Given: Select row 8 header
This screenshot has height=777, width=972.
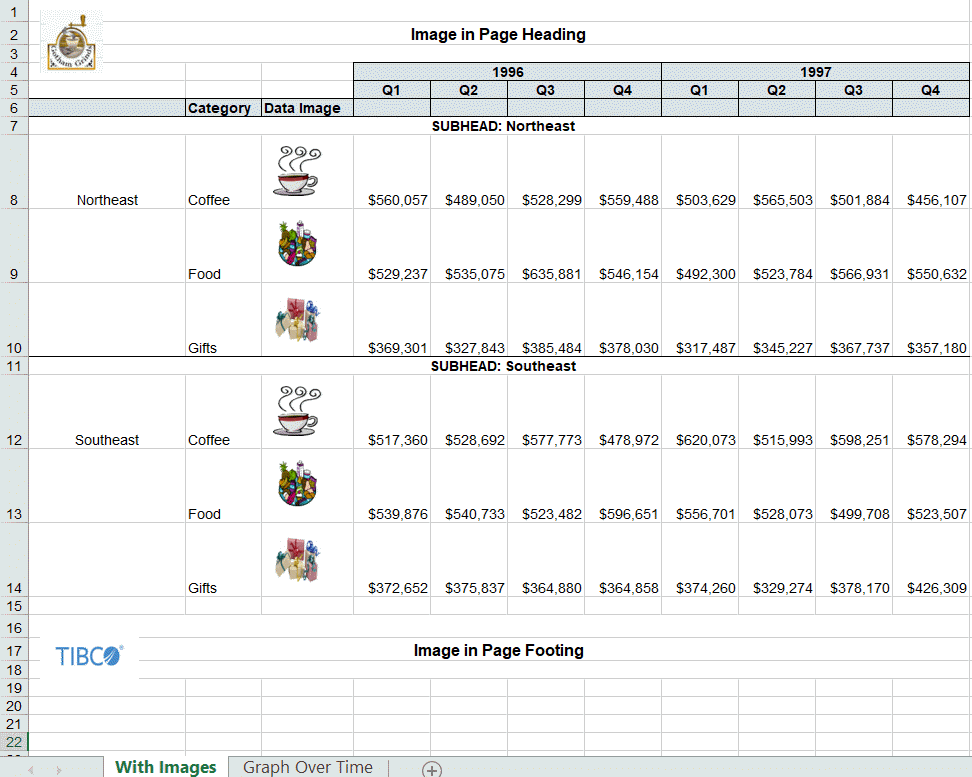Looking at the screenshot, I should point(14,172).
